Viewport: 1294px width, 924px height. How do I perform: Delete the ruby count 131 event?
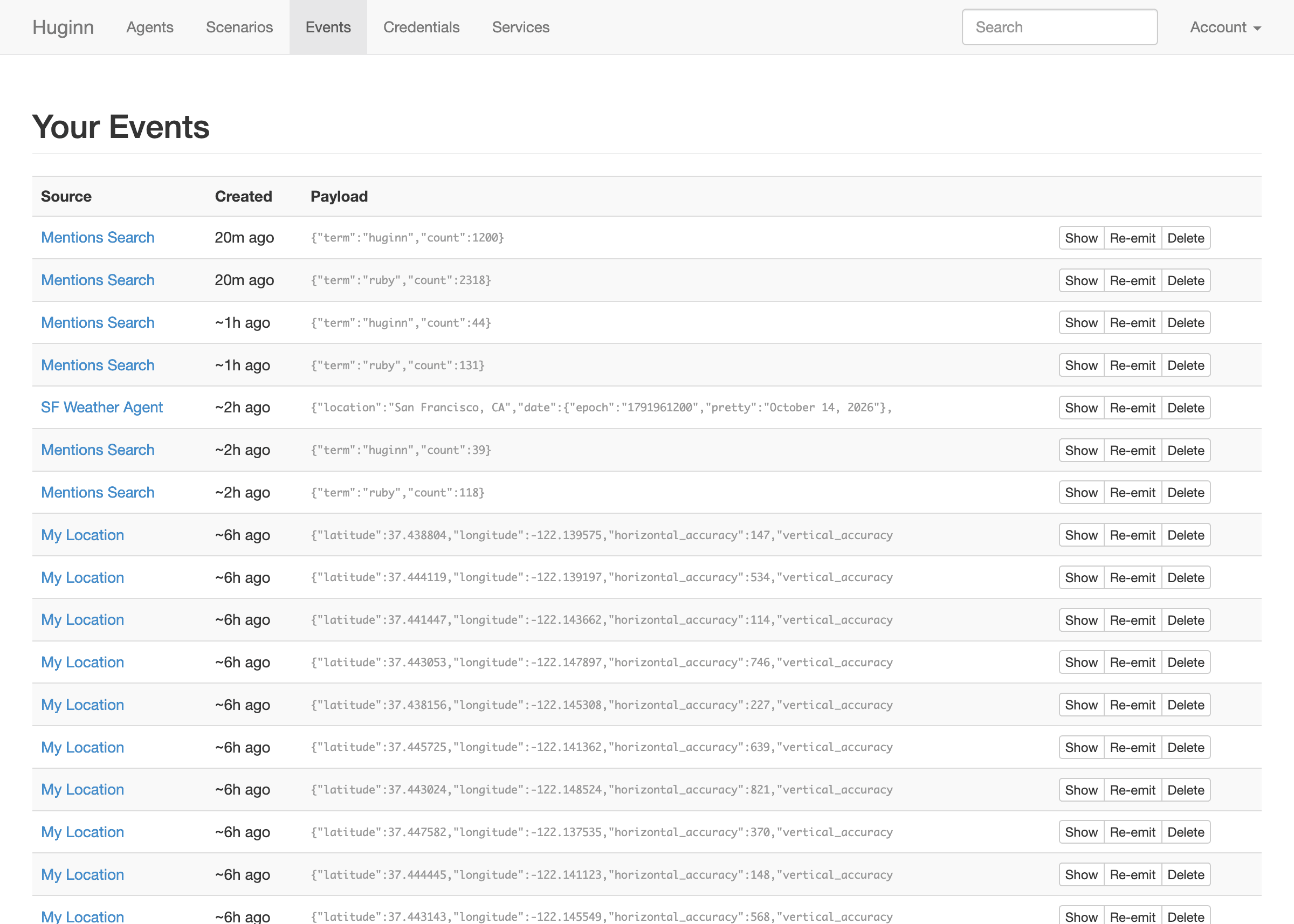[1186, 366]
